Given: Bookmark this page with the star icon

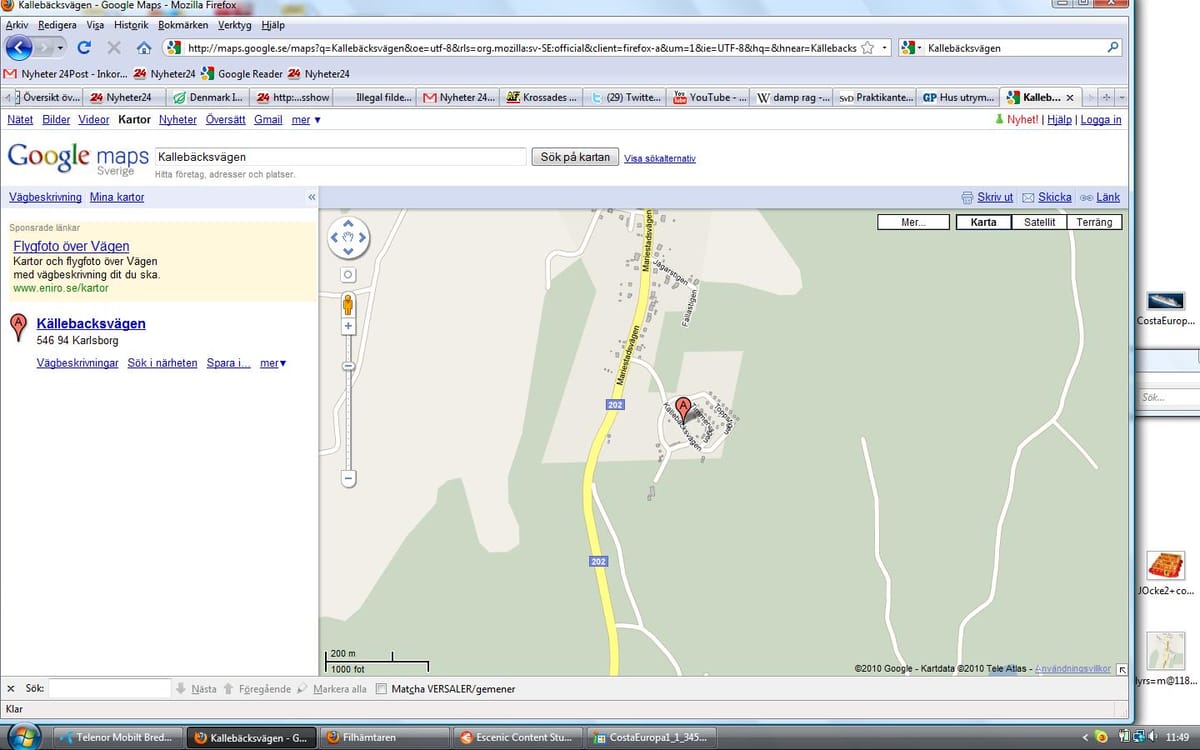Looking at the screenshot, I should click(x=868, y=47).
